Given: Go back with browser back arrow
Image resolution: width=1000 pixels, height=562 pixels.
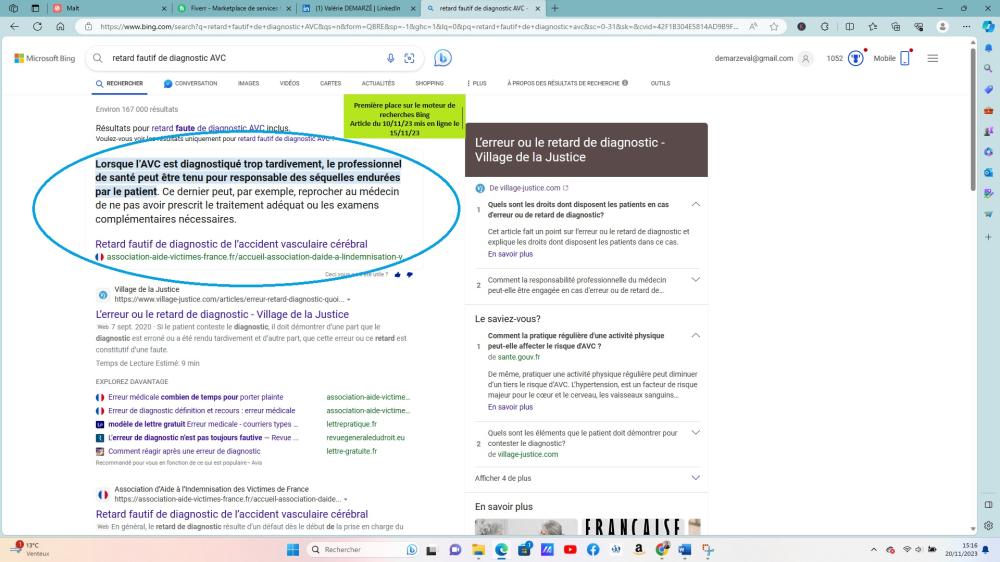Looking at the screenshot, I should click(x=15, y=27).
